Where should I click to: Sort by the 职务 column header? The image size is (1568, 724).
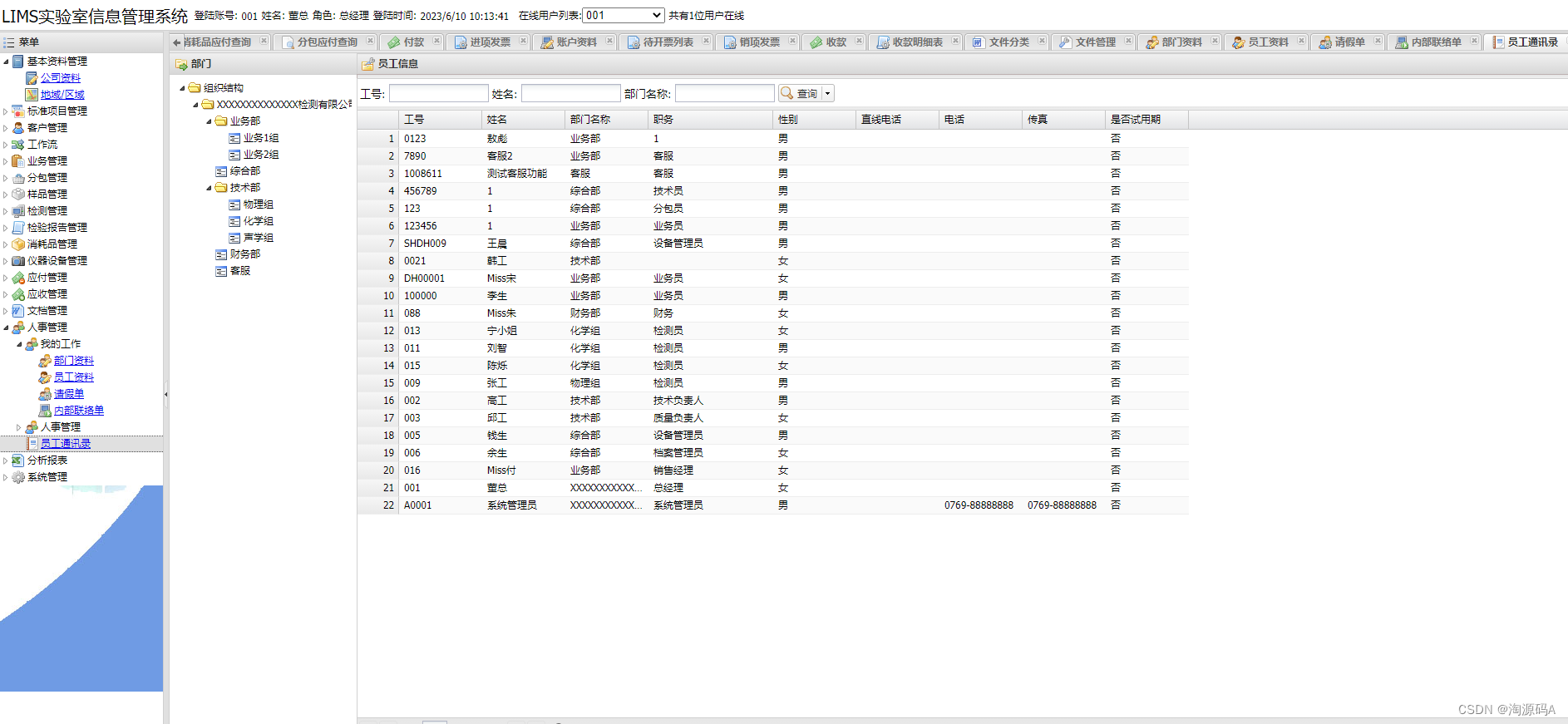[x=710, y=120]
